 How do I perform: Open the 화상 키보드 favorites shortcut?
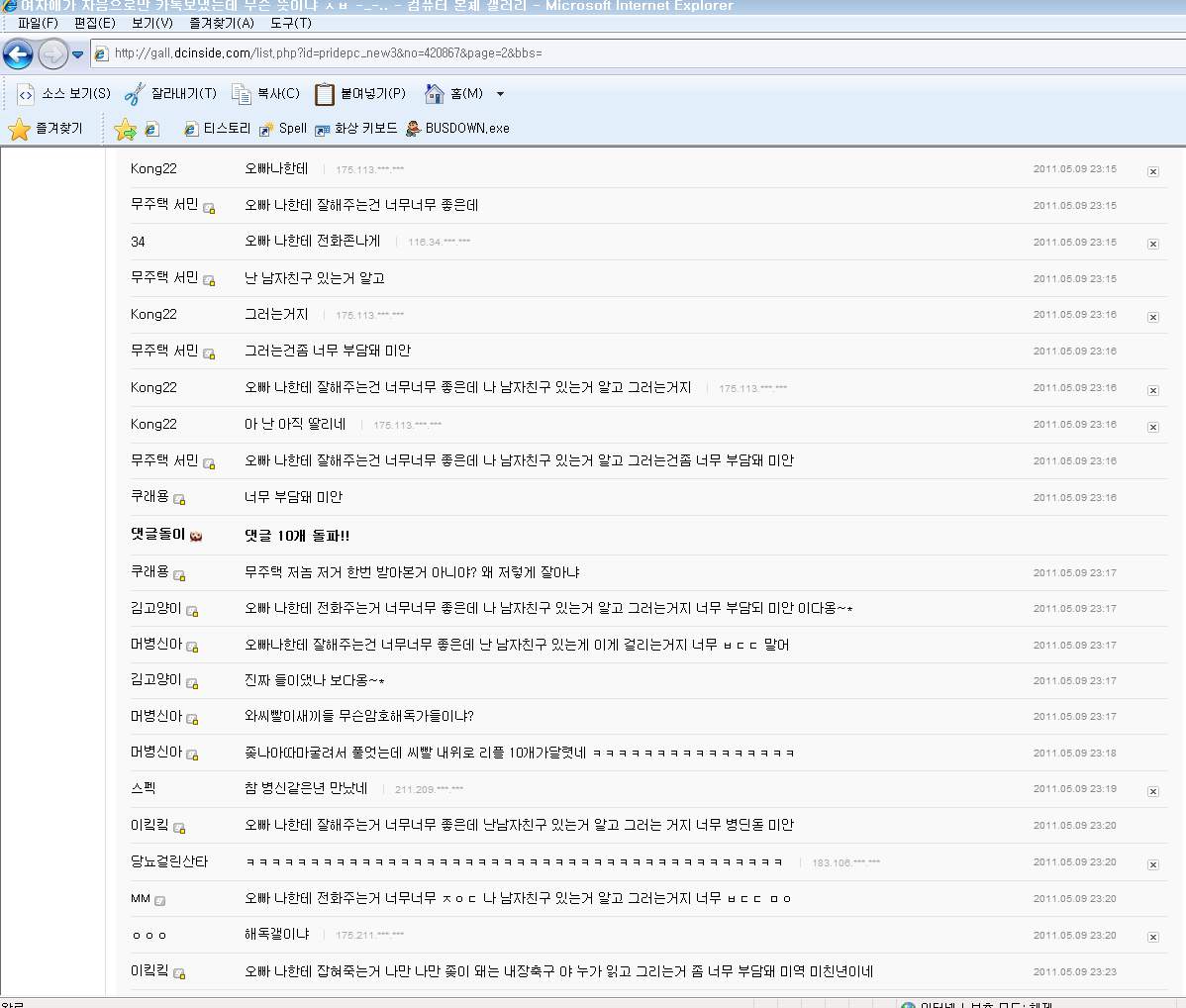click(x=356, y=129)
